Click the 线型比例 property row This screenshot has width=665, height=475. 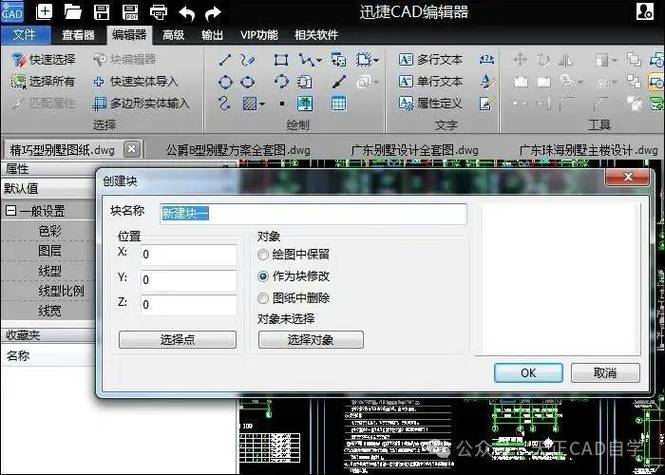(48, 291)
